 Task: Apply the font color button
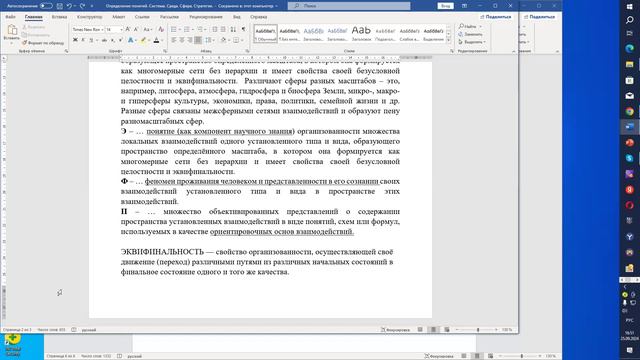[156, 40]
